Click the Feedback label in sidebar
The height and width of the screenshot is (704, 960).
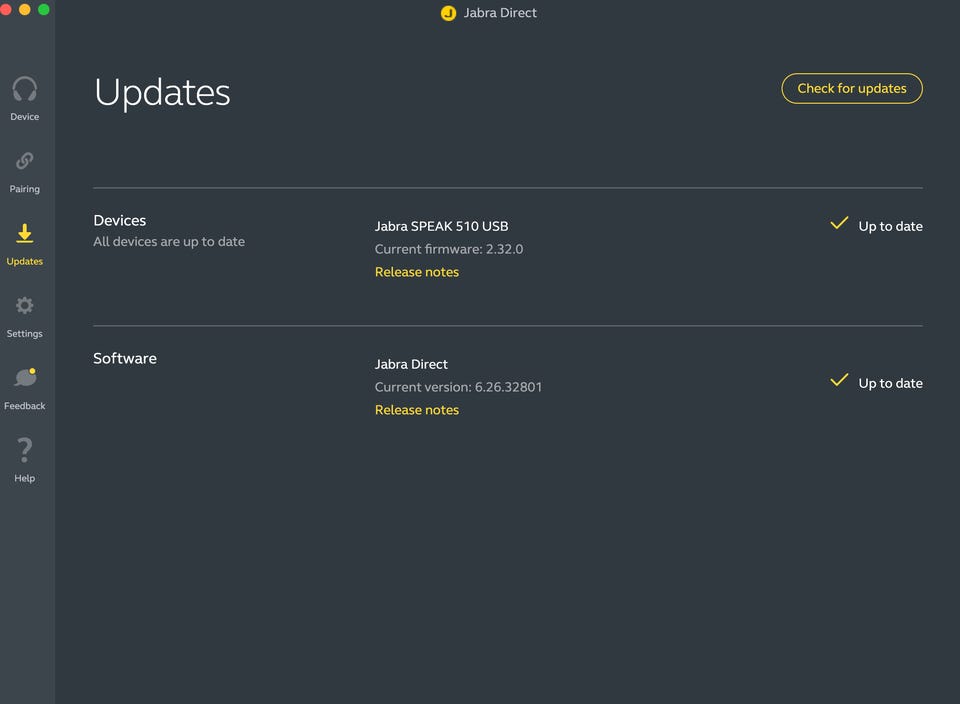coord(24,405)
